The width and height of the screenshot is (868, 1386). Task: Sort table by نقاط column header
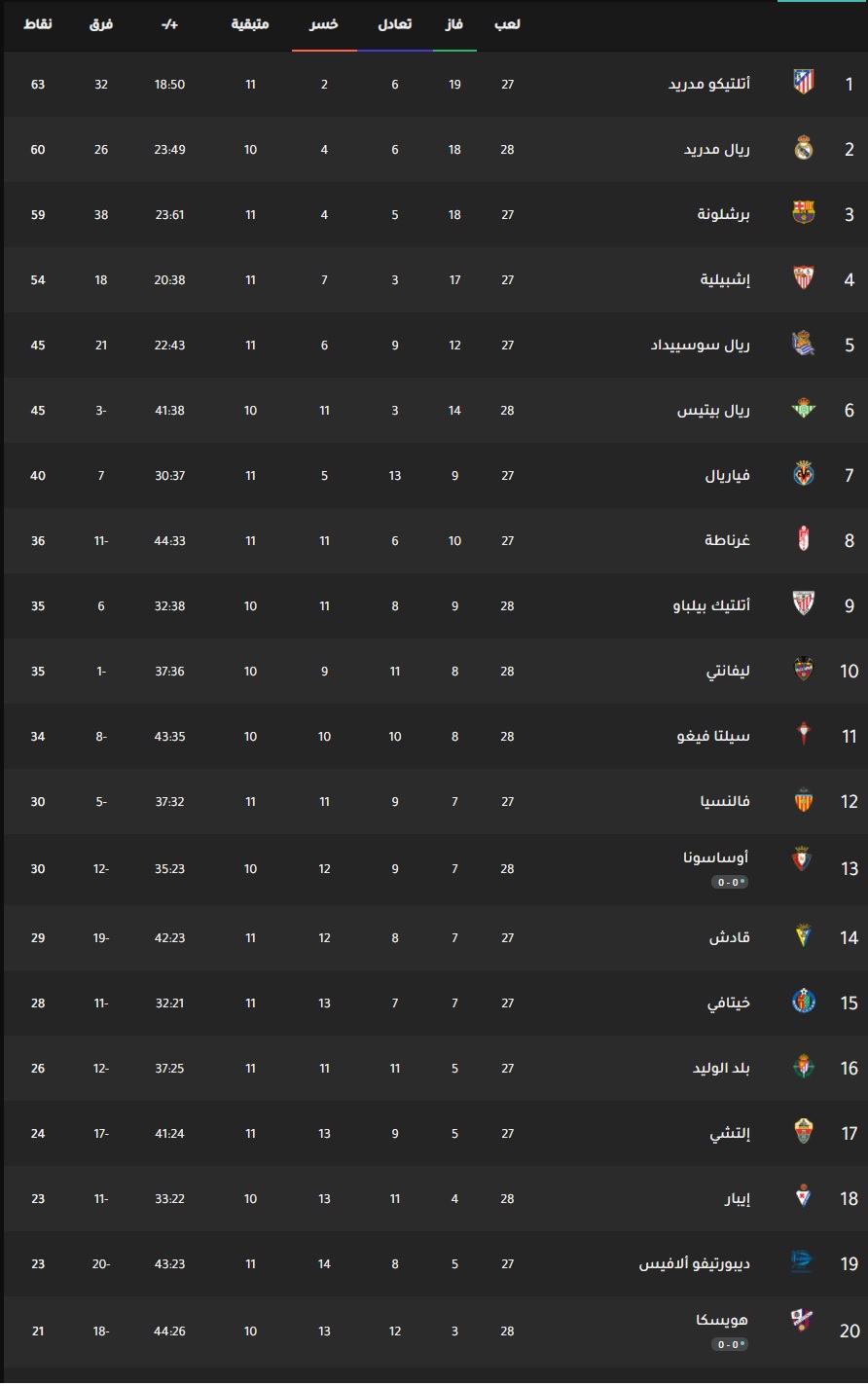coord(38,23)
